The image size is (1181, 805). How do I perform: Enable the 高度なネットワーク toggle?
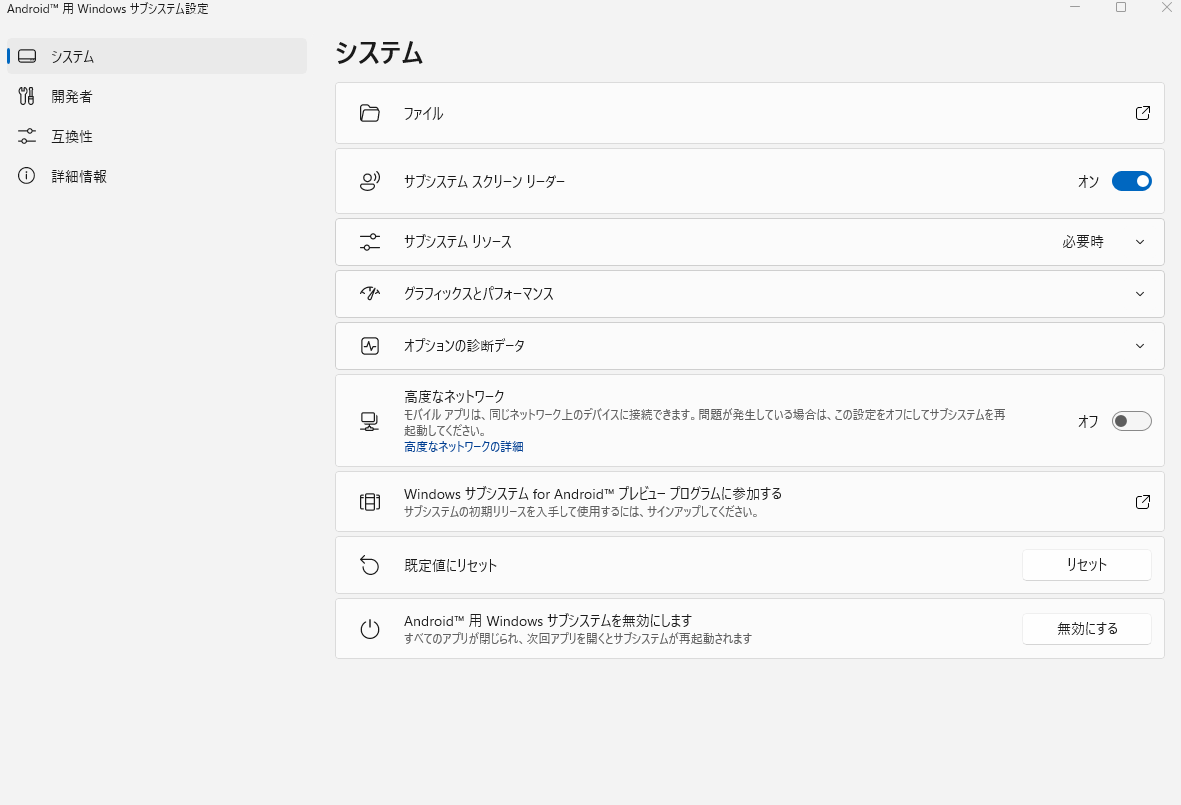pyautogui.click(x=1131, y=421)
